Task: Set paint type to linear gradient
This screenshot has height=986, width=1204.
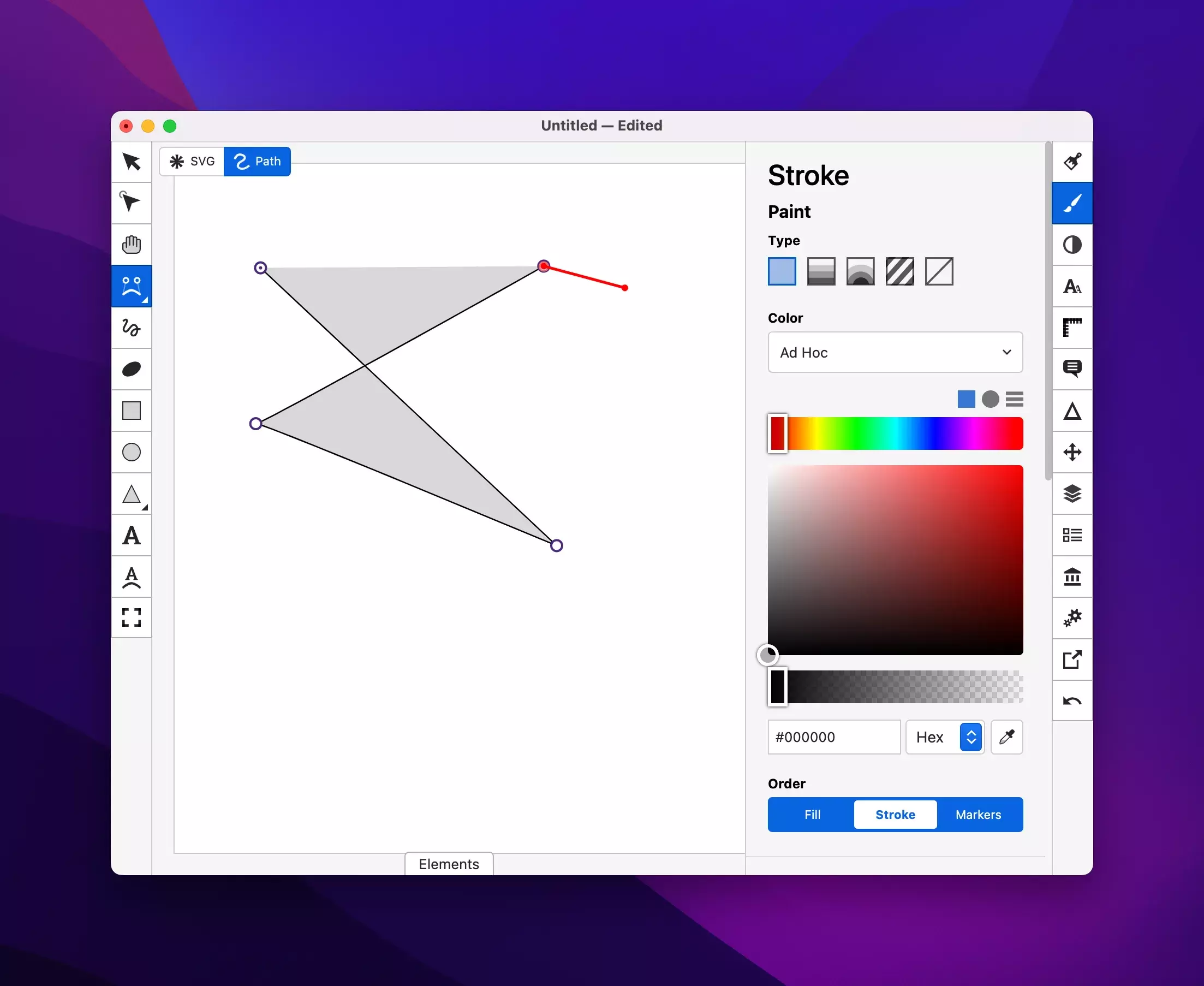Action: point(821,271)
